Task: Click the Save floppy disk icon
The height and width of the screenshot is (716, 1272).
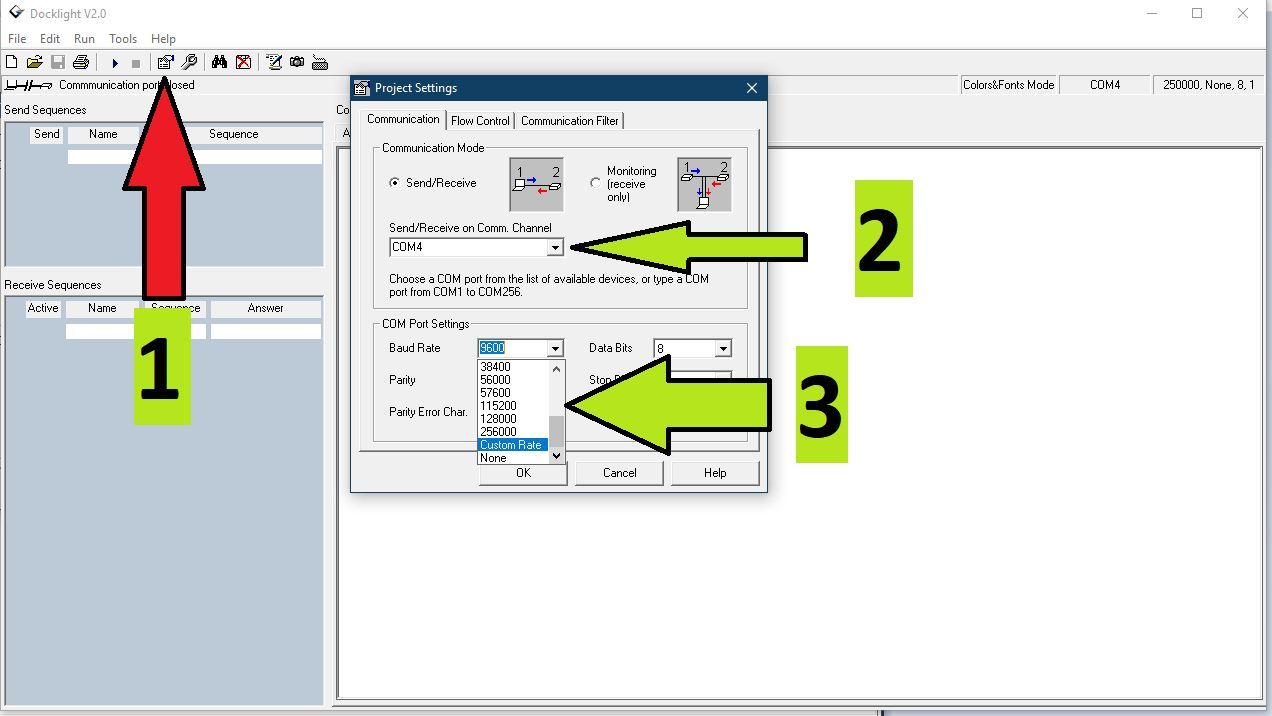Action: click(58, 62)
